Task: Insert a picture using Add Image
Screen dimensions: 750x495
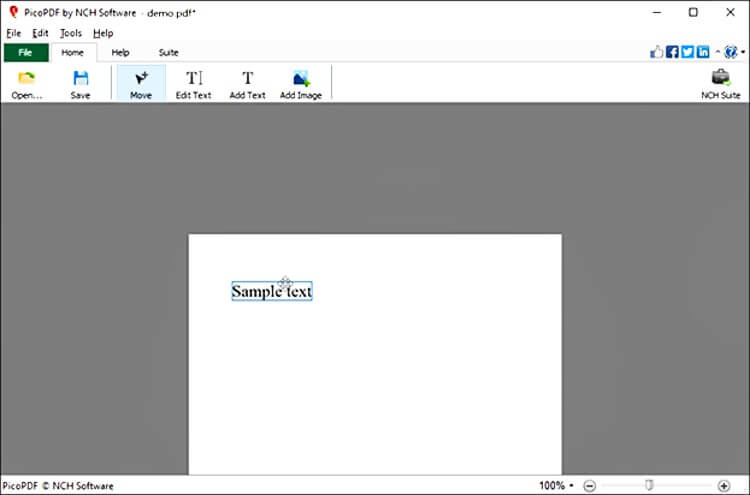Action: tap(301, 84)
